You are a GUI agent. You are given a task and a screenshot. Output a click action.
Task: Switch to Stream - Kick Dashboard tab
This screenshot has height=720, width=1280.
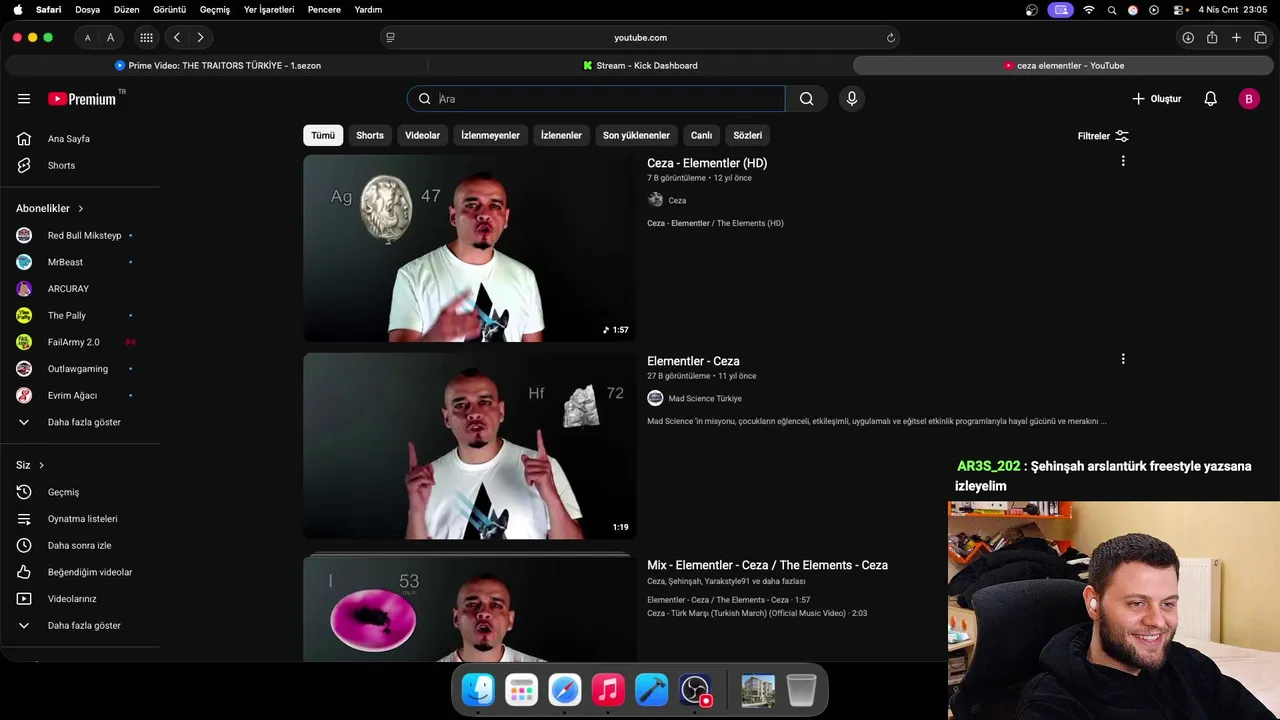point(640,66)
